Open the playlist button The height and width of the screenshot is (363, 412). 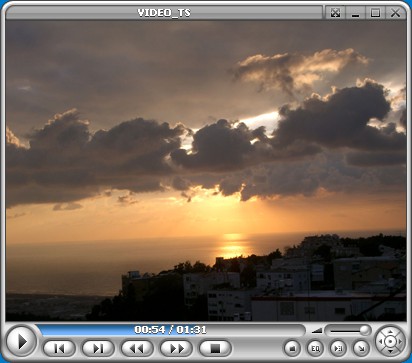pos(338,349)
